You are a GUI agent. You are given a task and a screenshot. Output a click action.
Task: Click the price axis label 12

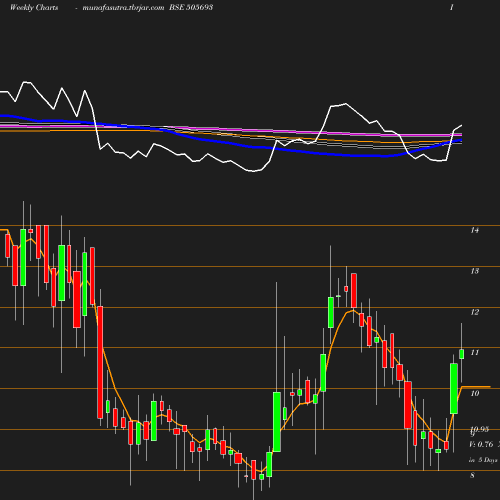pyautogui.click(x=475, y=312)
